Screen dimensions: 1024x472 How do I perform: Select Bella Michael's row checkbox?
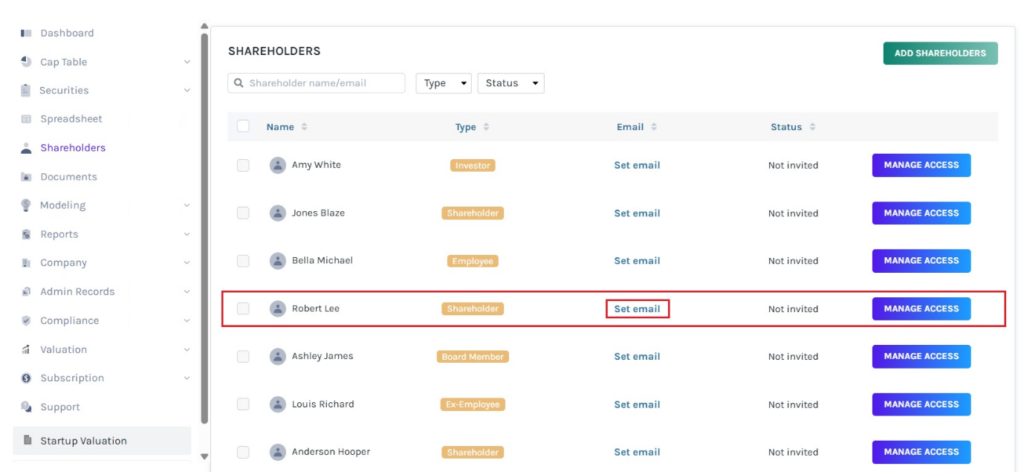[x=243, y=261]
